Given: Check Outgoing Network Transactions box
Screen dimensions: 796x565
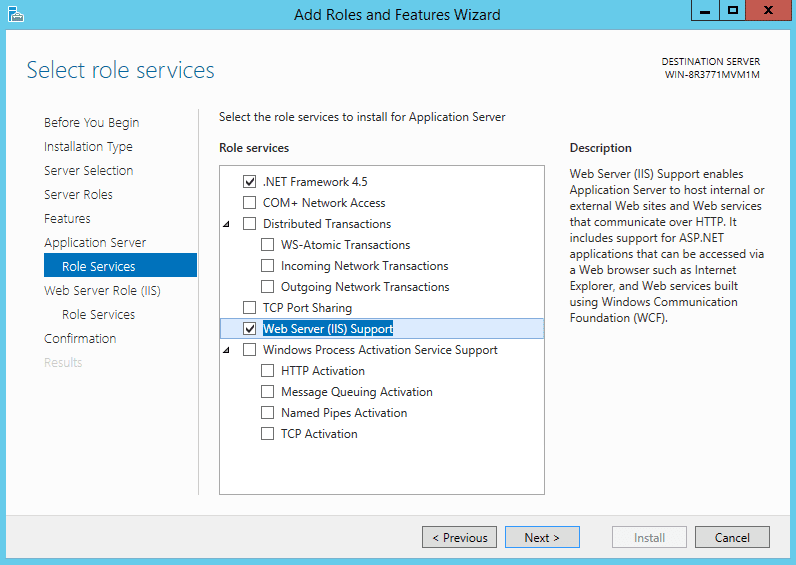Looking at the screenshot, I should [268, 287].
